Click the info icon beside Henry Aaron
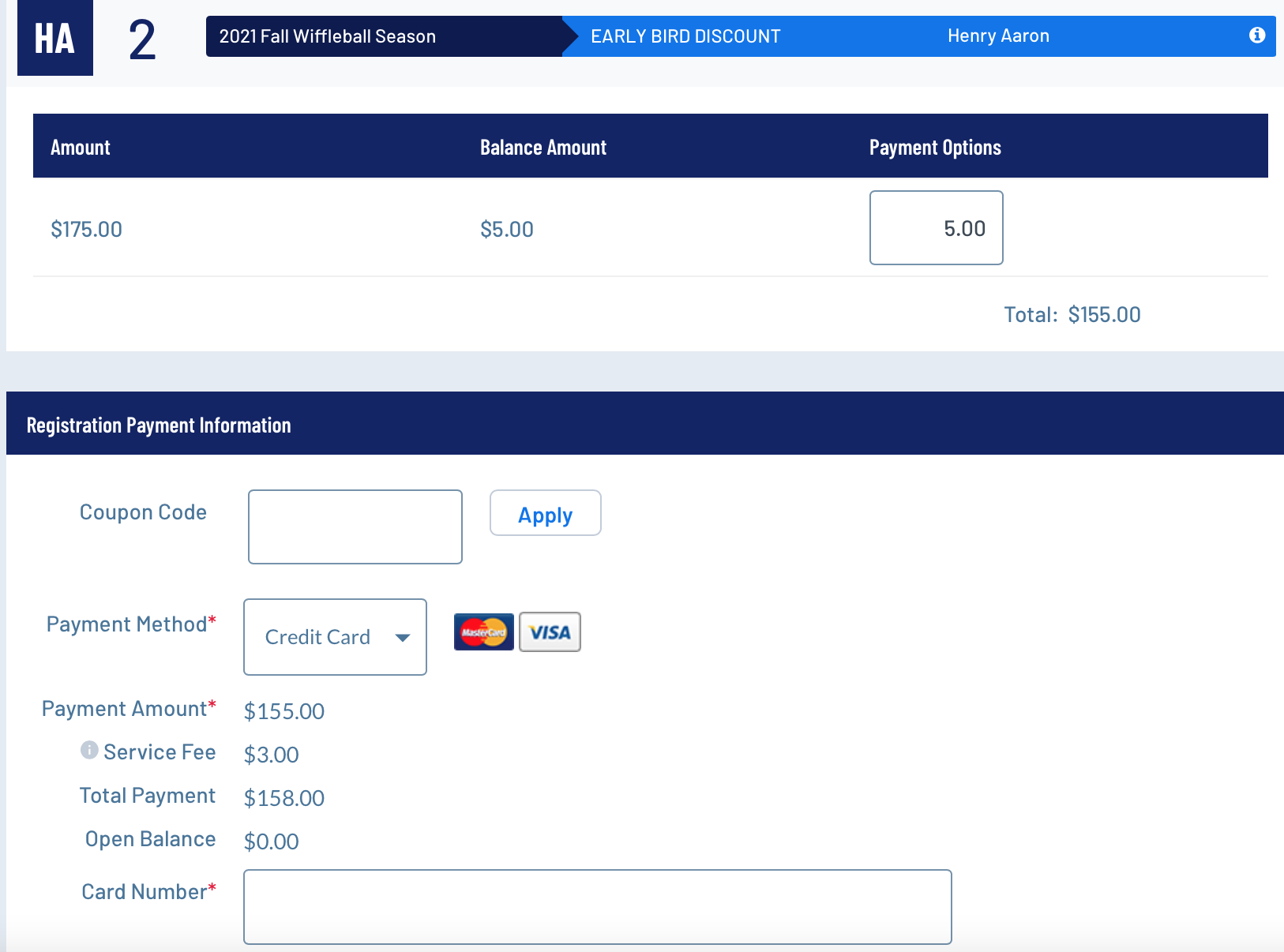 pyautogui.click(x=1256, y=36)
